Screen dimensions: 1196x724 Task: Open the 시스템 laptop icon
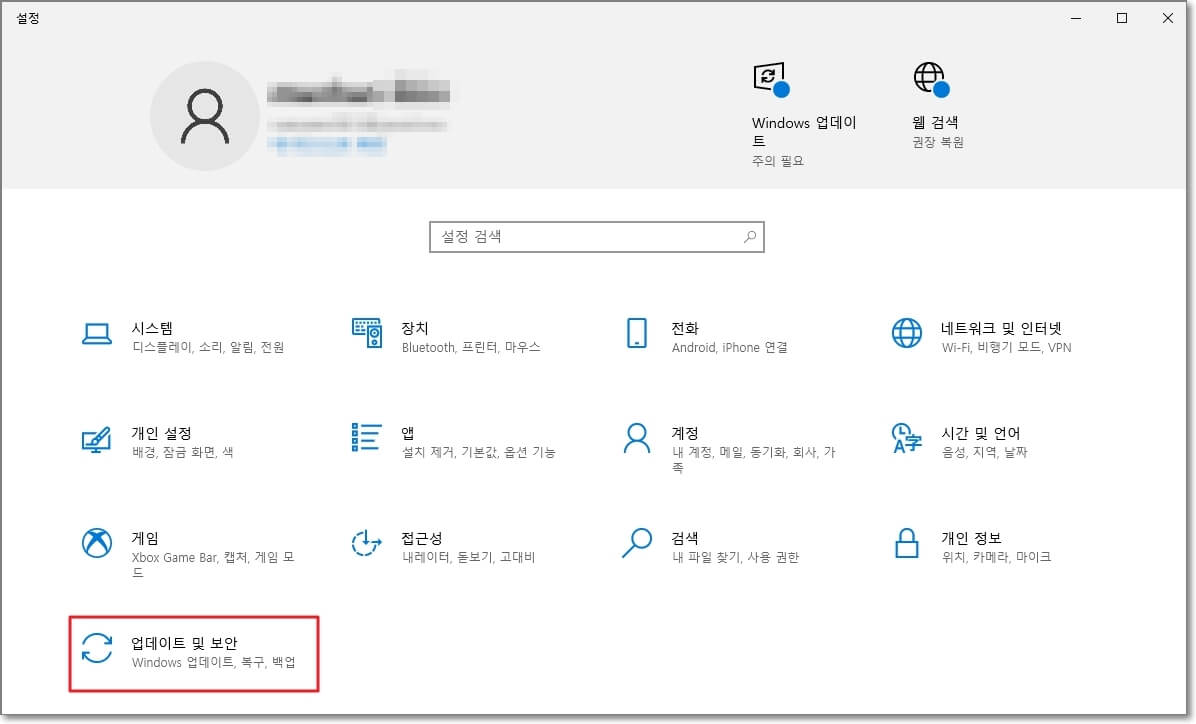click(x=97, y=334)
